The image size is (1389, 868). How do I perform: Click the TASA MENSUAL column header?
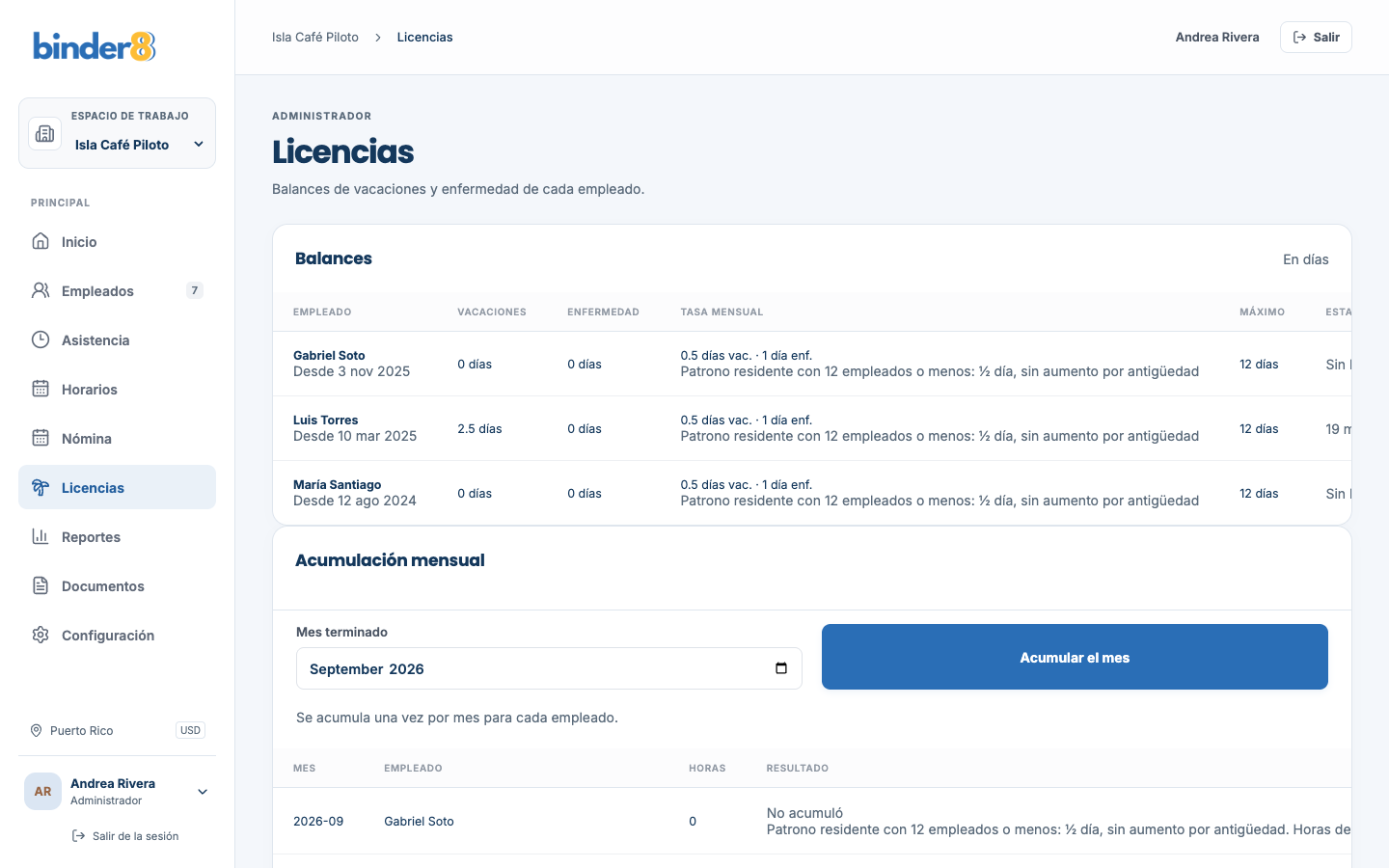point(722,312)
